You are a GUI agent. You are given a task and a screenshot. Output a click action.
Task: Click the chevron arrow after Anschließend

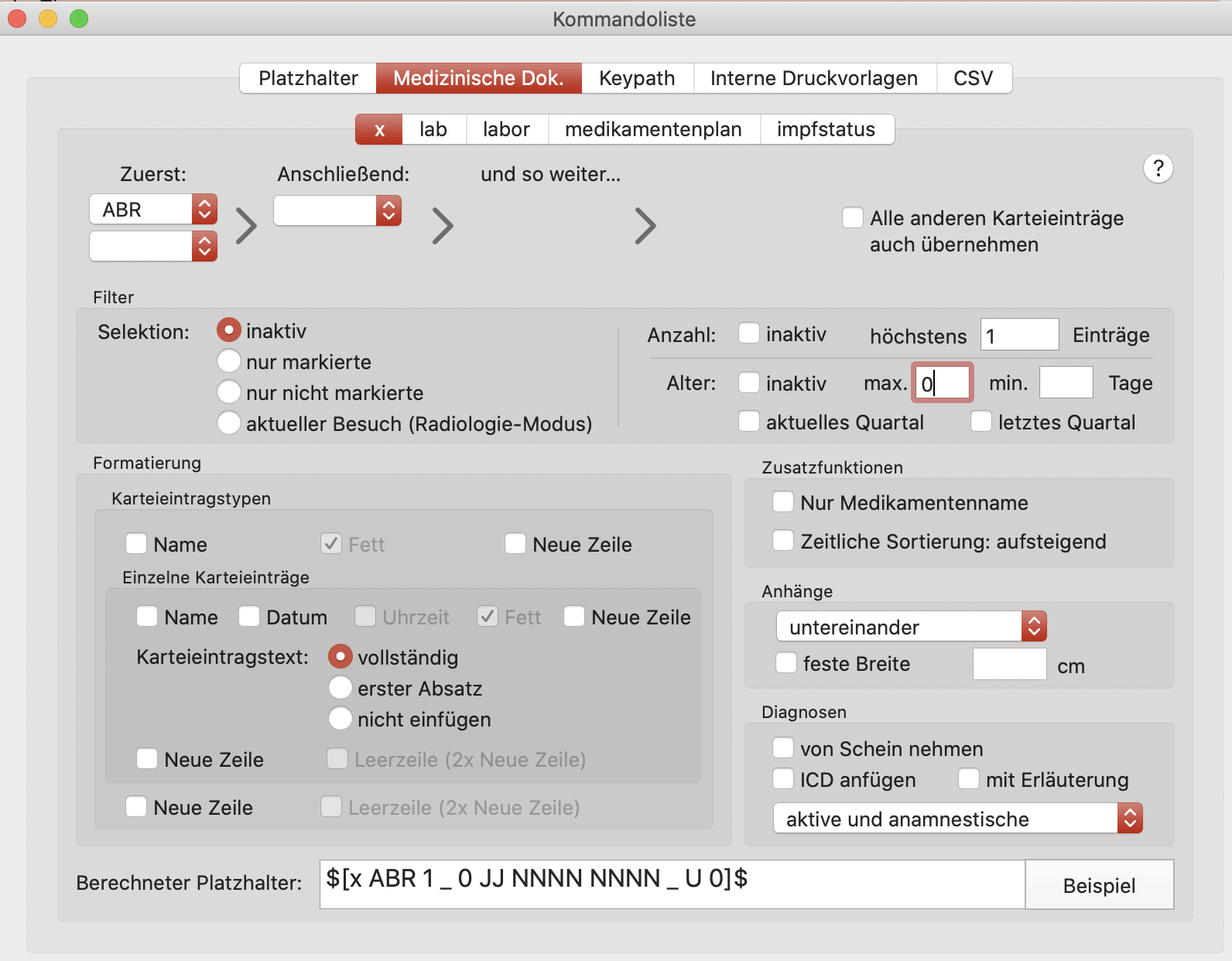pyautogui.click(x=443, y=226)
